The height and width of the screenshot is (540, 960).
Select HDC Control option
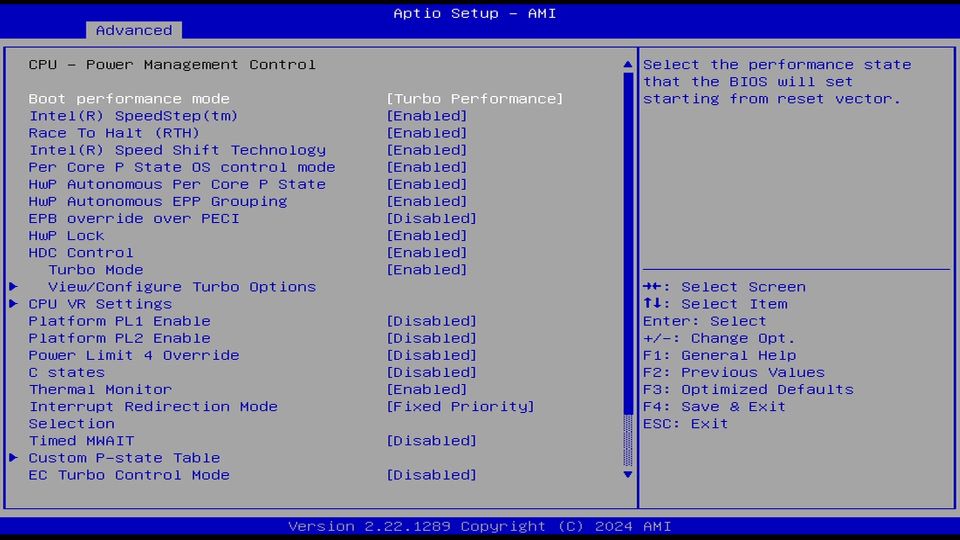(x=81, y=253)
